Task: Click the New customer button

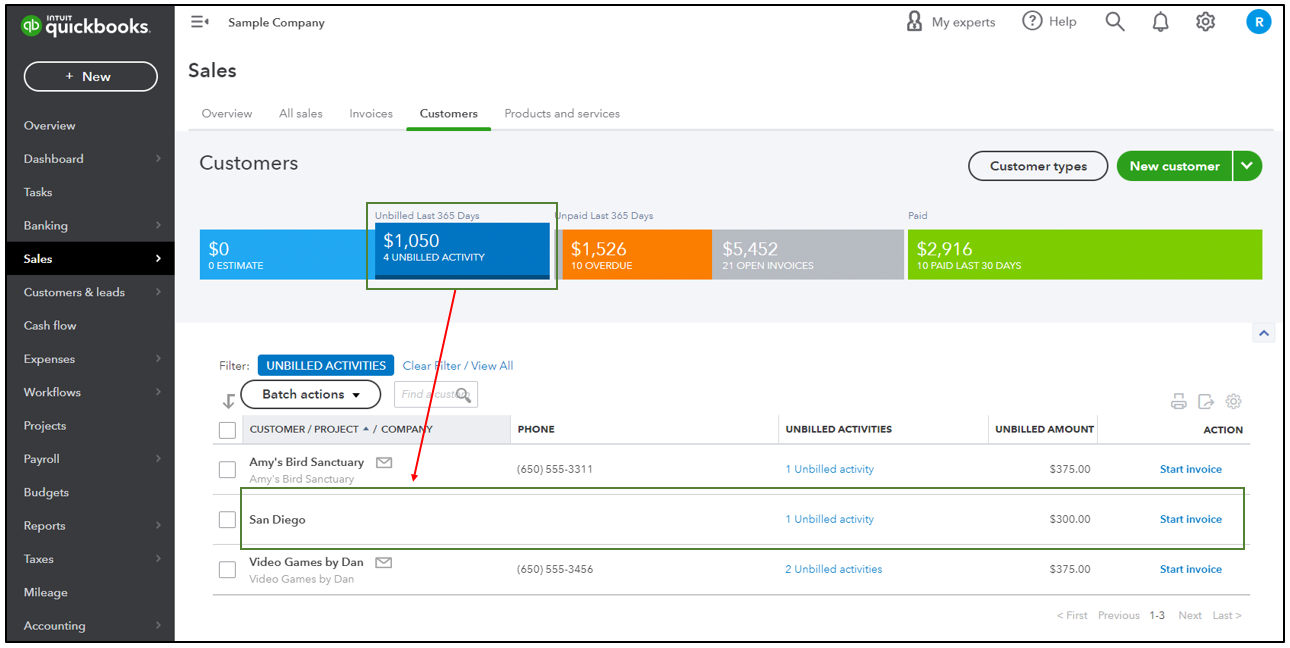Action: (x=1175, y=166)
